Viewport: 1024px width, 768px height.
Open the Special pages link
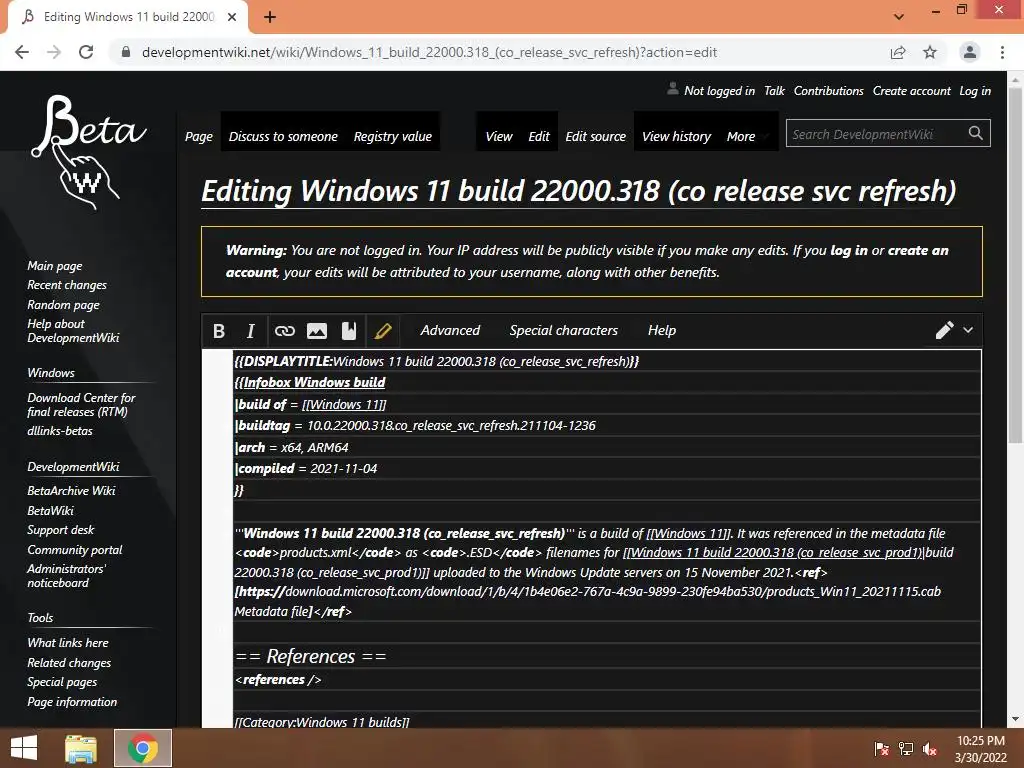[x=62, y=682]
